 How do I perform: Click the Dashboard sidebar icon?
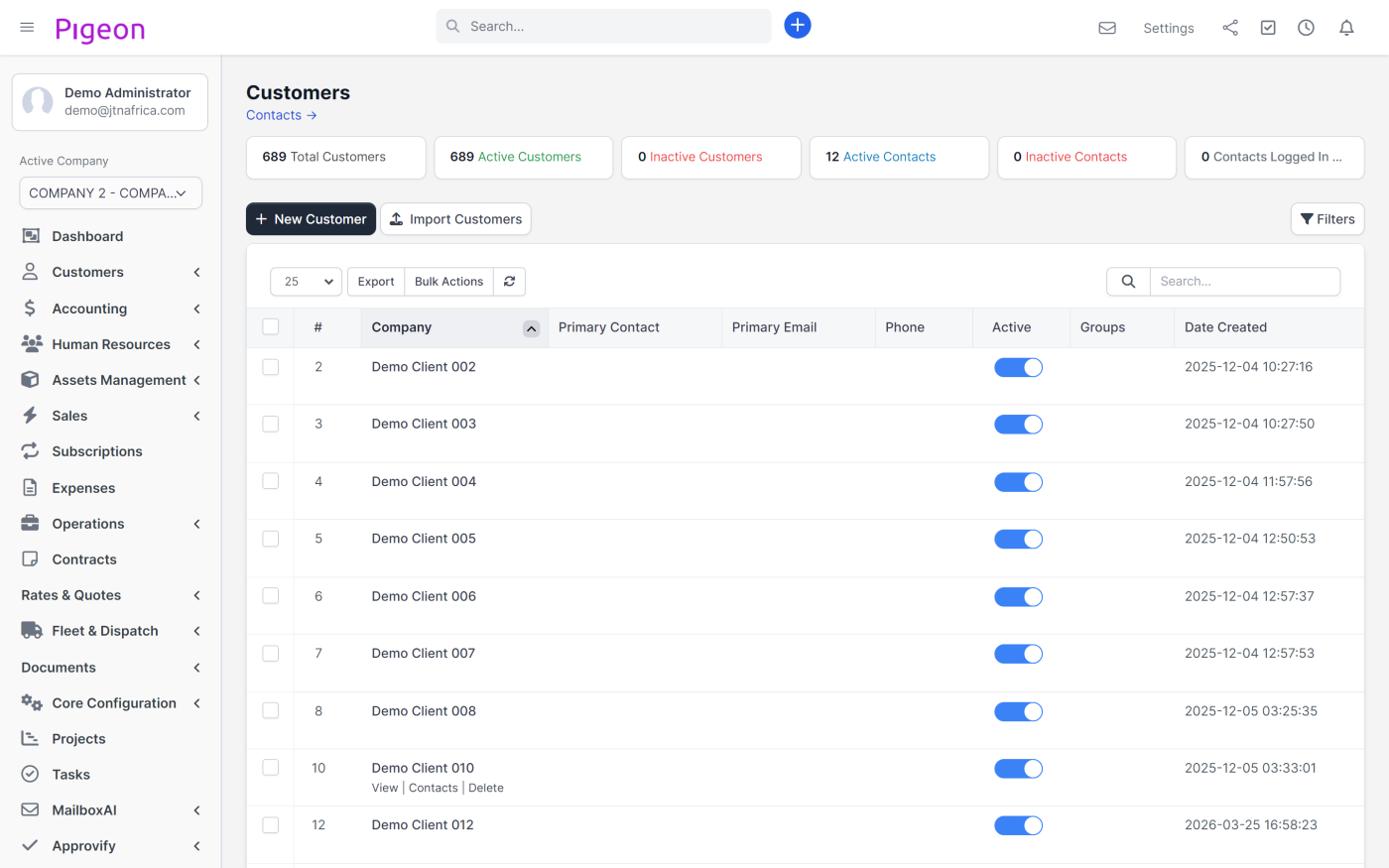(x=31, y=236)
